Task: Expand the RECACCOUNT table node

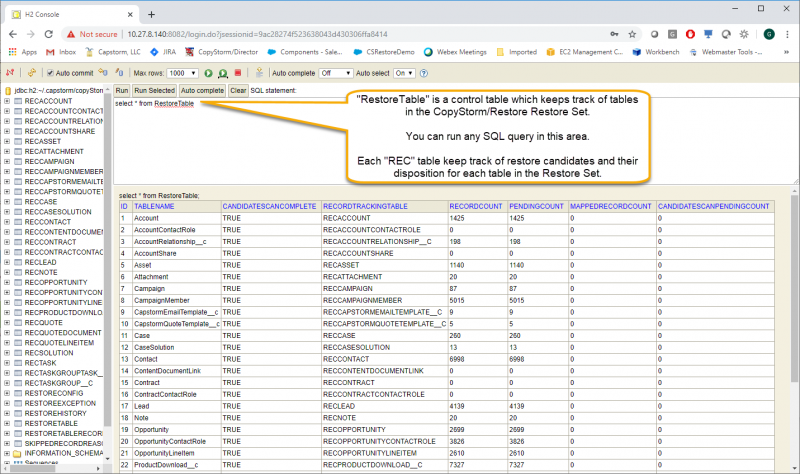Action: tap(7, 101)
